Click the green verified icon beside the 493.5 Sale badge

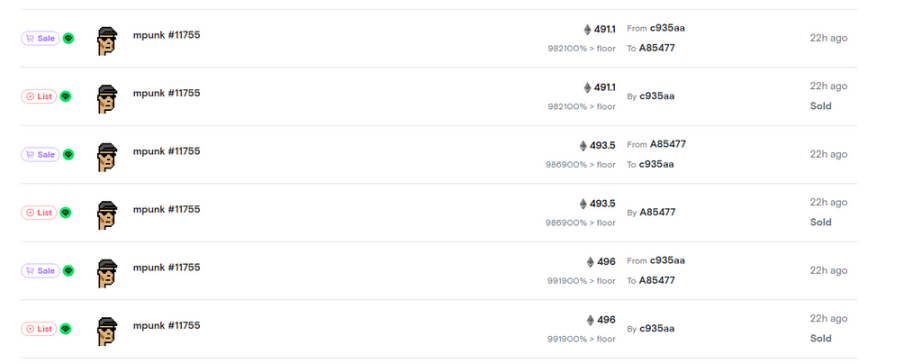(x=68, y=155)
